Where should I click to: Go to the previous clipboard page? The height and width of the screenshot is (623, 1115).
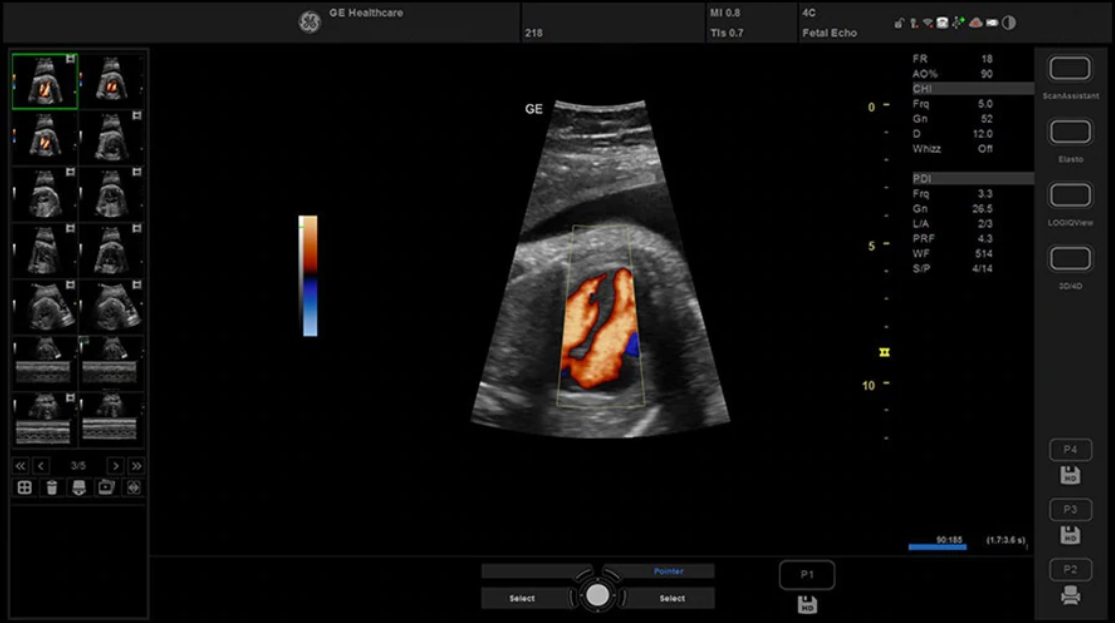coord(41,466)
